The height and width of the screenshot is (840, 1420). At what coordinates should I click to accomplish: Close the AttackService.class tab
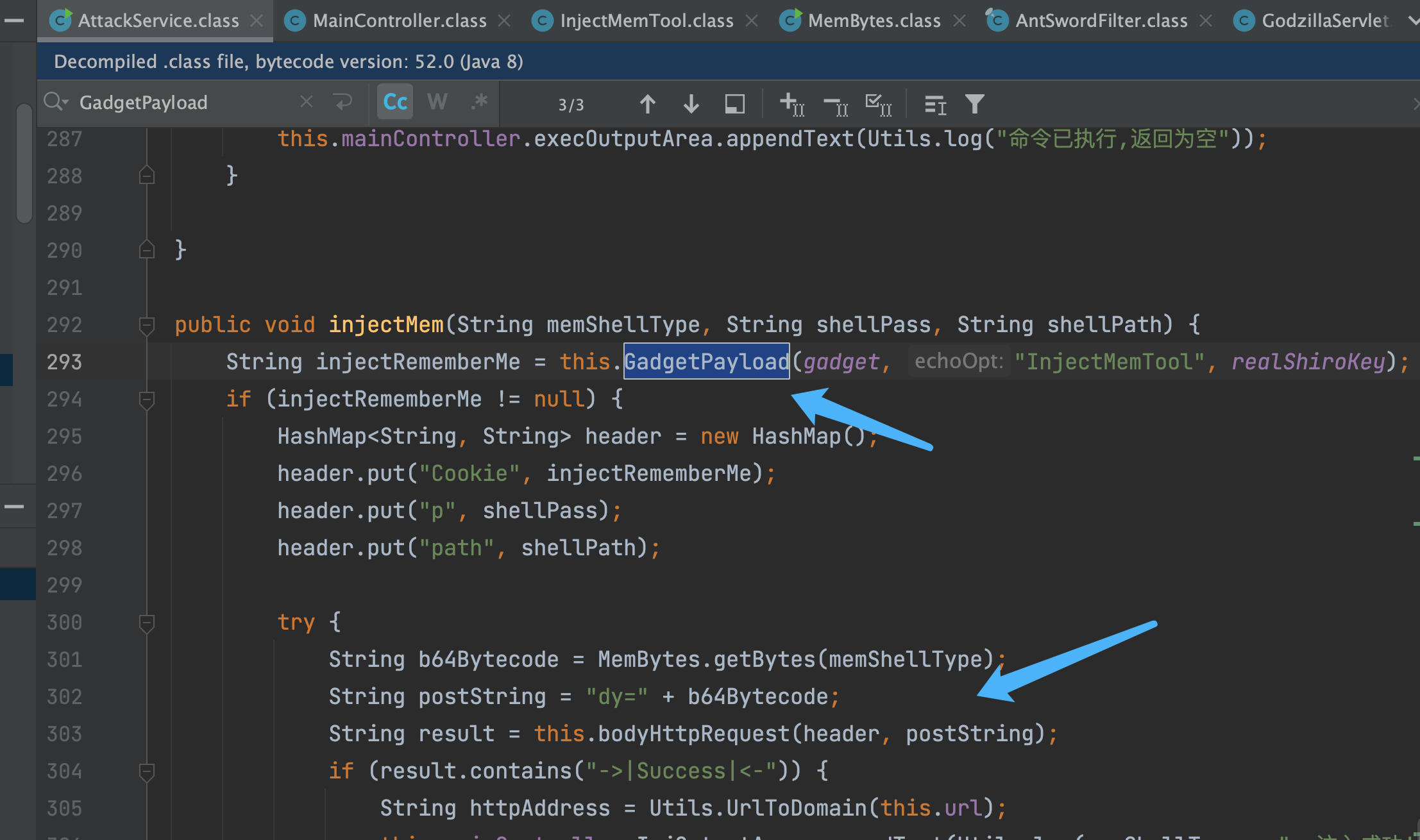257,21
